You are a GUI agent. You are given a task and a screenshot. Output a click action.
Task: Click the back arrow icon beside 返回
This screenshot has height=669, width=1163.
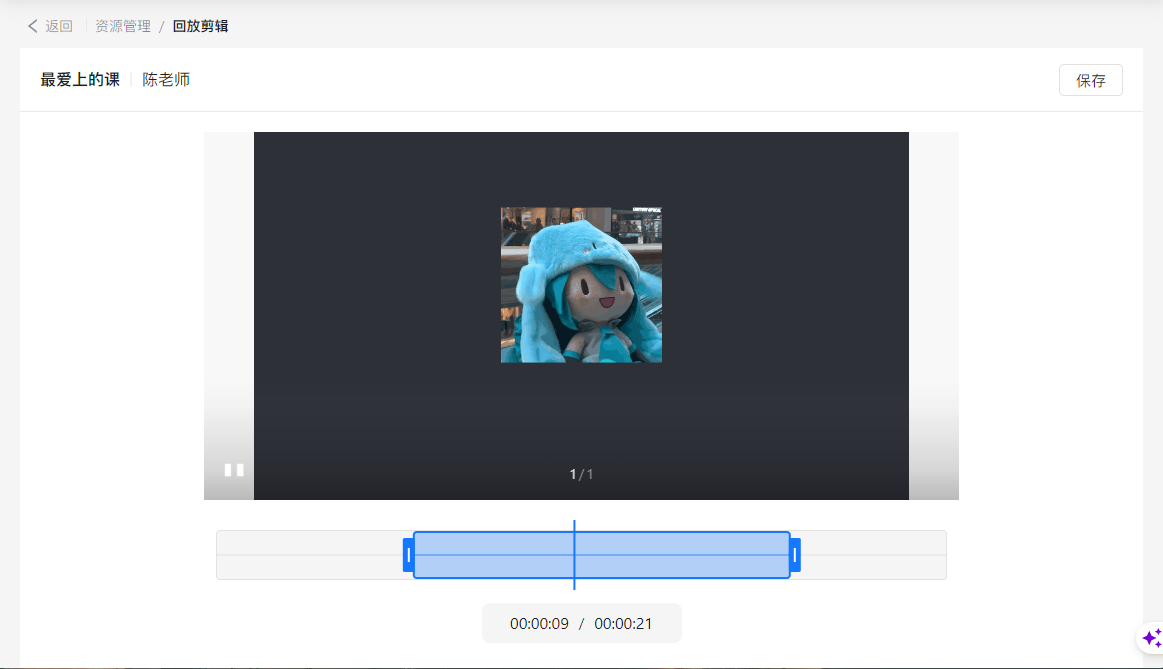click(33, 26)
